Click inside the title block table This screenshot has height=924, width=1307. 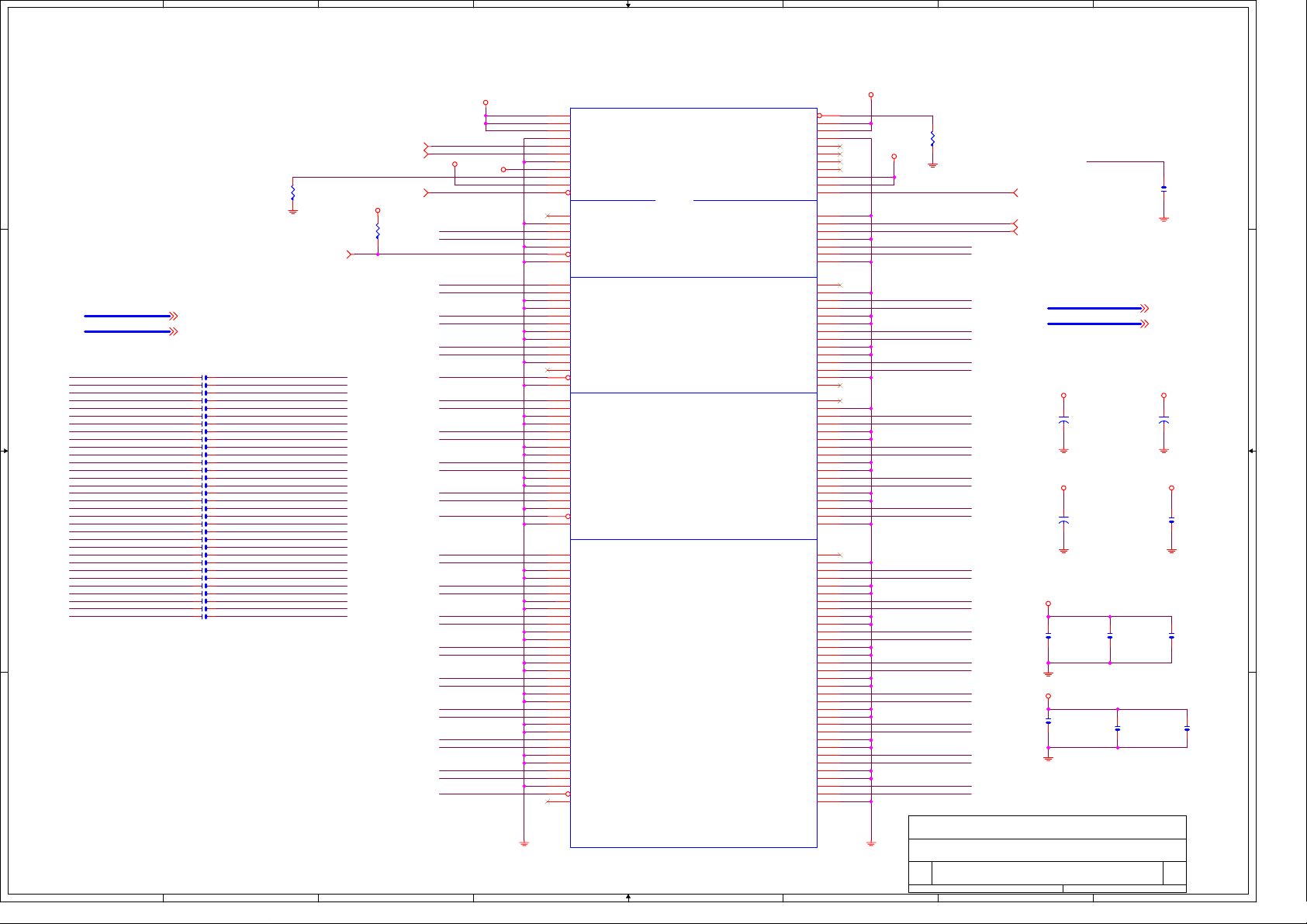pyautogui.click(x=1047, y=853)
